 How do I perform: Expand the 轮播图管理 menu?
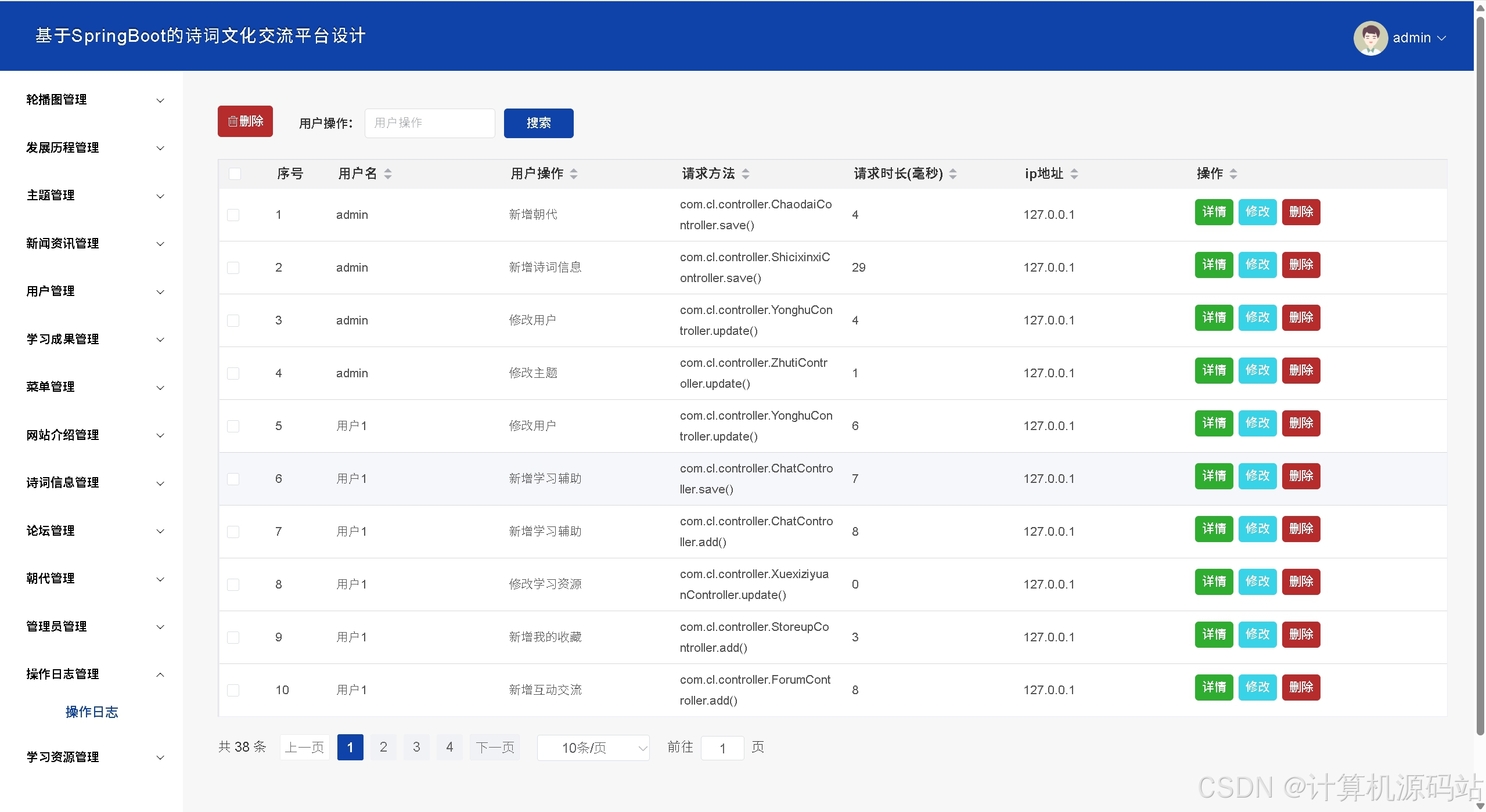point(92,100)
